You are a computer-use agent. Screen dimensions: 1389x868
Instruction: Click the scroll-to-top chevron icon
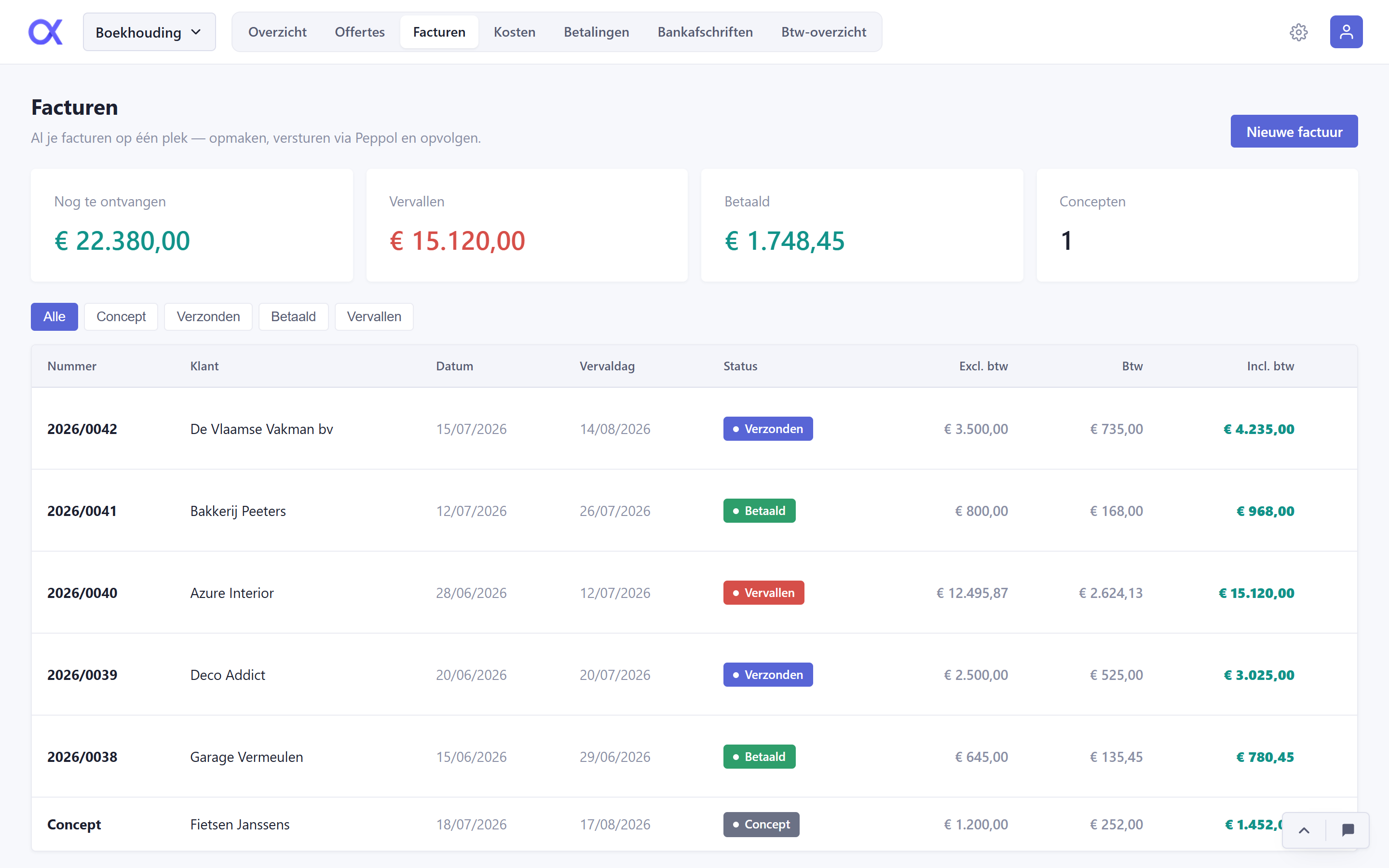click(x=1304, y=830)
